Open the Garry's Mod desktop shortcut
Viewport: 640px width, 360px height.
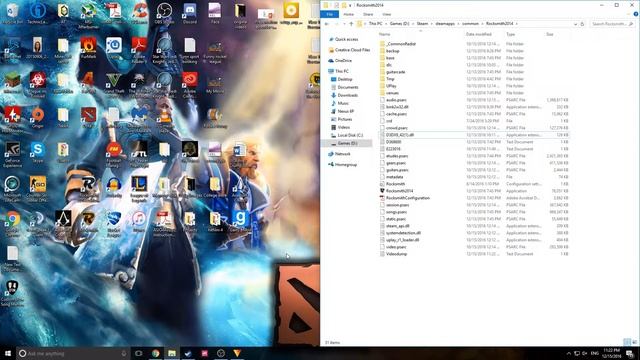coord(240,222)
